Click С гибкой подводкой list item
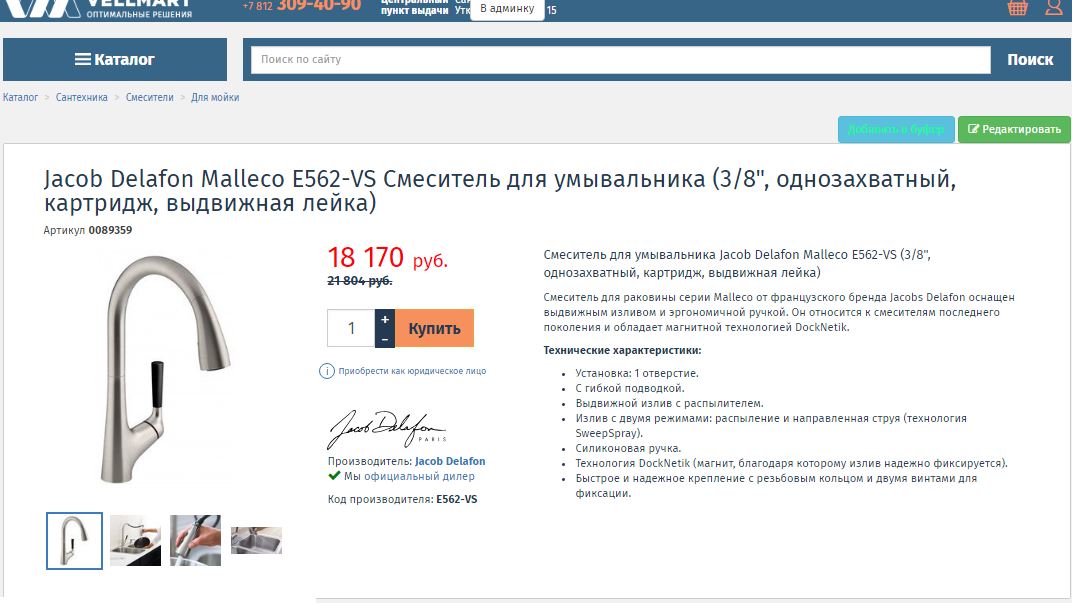 point(630,388)
